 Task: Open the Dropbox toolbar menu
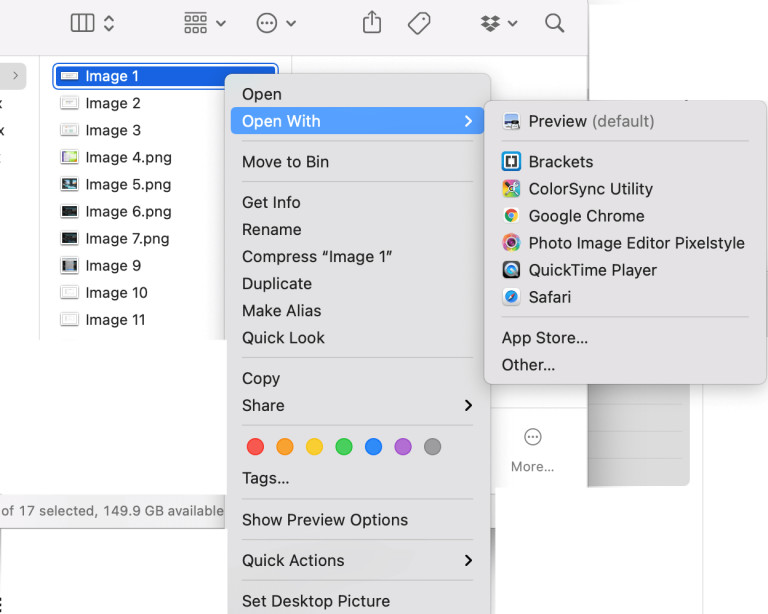click(x=498, y=23)
